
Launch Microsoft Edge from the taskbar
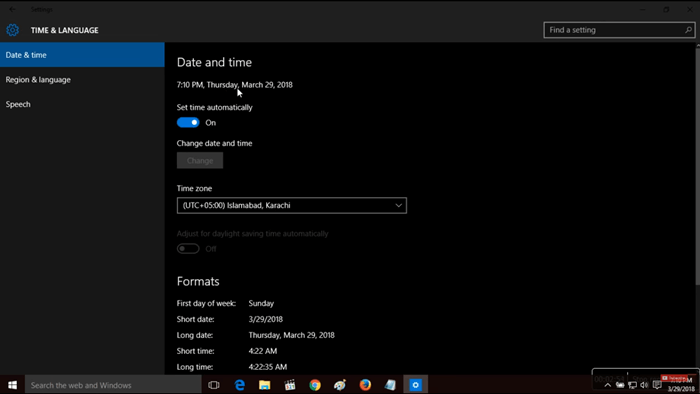(240, 385)
